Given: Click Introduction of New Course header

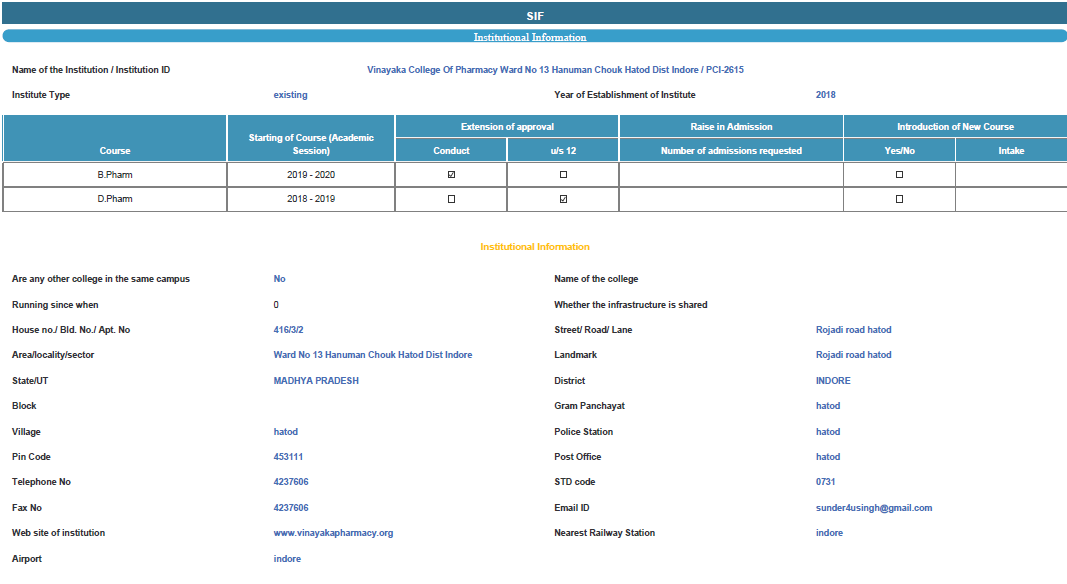Looking at the screenshot, I should point(955,127).
